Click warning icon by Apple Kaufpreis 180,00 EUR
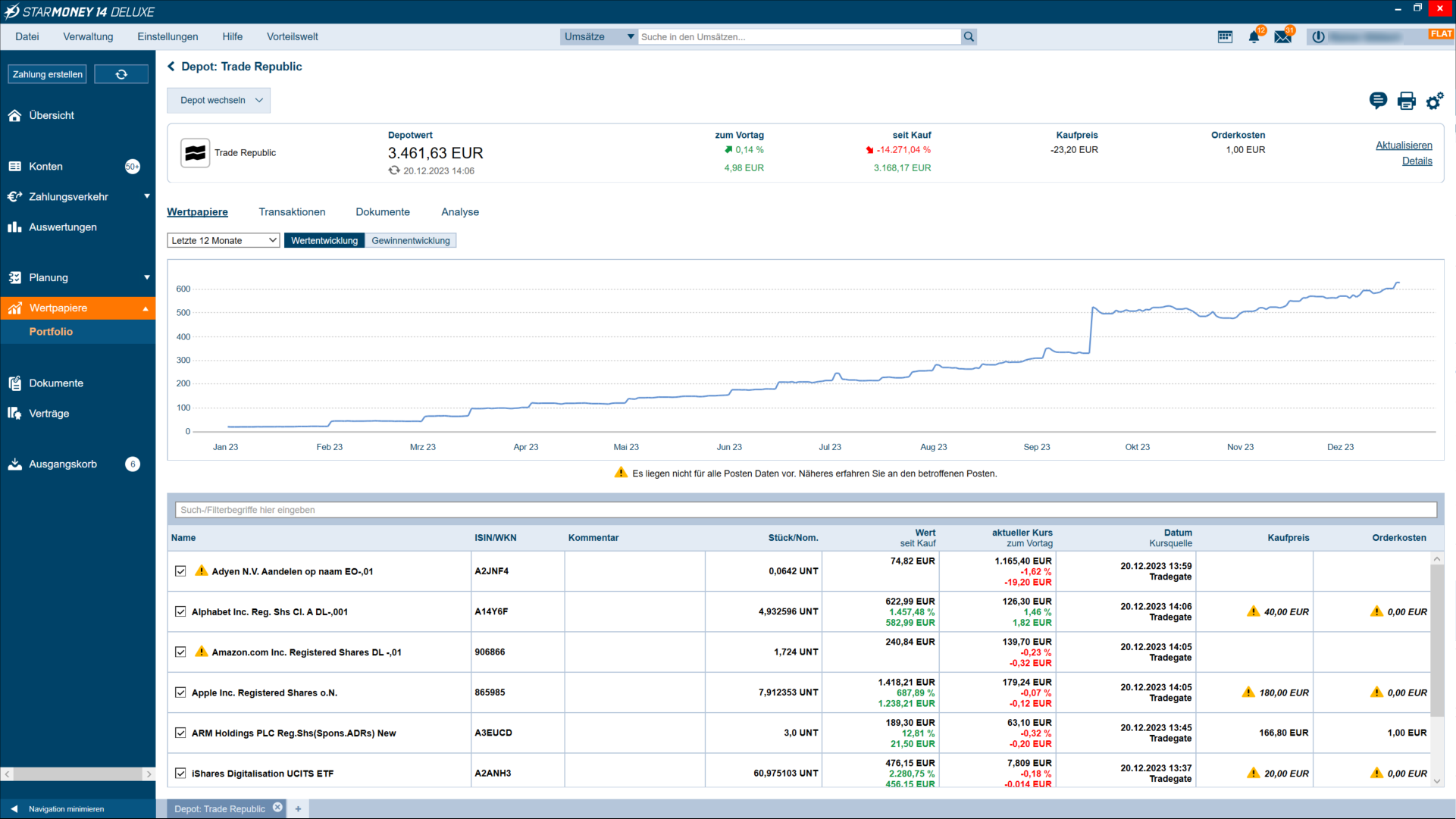1456x819 pixels. tap(1248, 692)
